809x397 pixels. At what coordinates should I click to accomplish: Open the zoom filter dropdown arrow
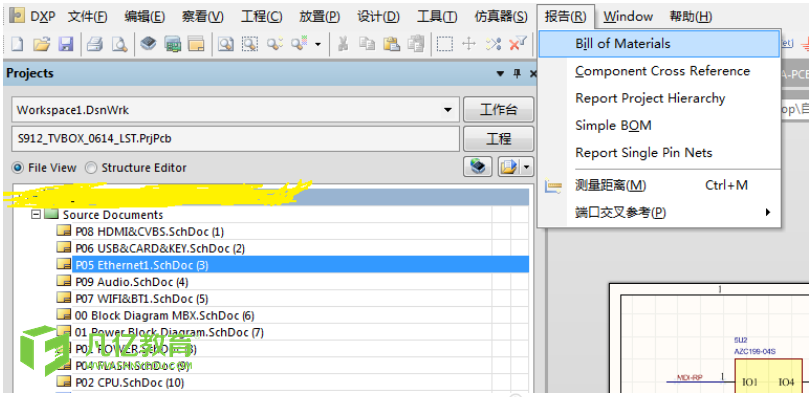[318, 44]
